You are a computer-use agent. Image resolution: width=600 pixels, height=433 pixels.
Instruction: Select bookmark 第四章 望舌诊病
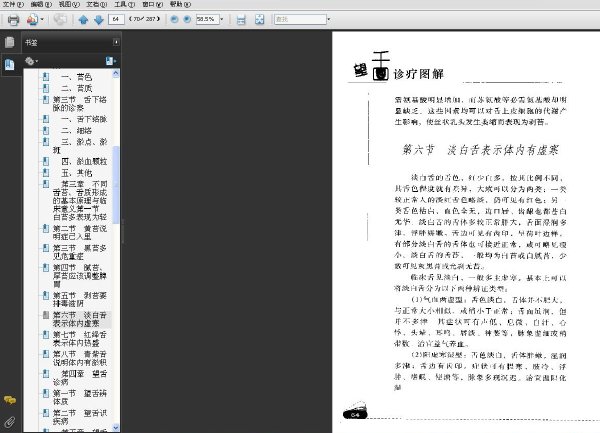coord(80,378)
